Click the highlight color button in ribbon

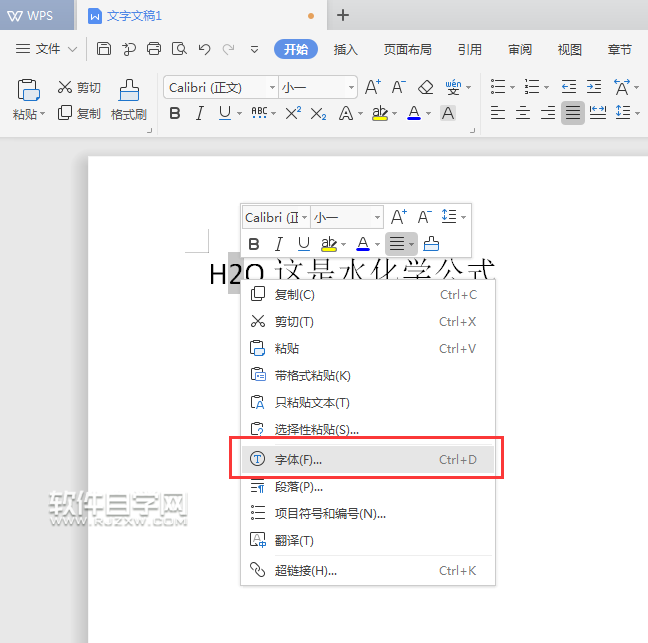[380, 113]
